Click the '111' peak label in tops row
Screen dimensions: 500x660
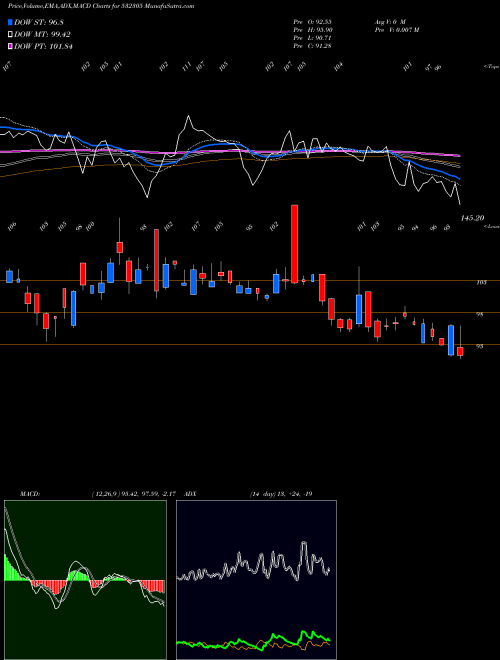tap(186, 67)
